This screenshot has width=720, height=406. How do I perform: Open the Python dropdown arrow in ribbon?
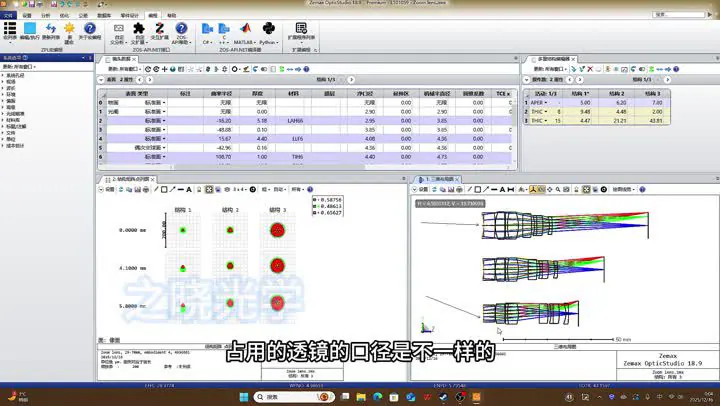point(277,42)
